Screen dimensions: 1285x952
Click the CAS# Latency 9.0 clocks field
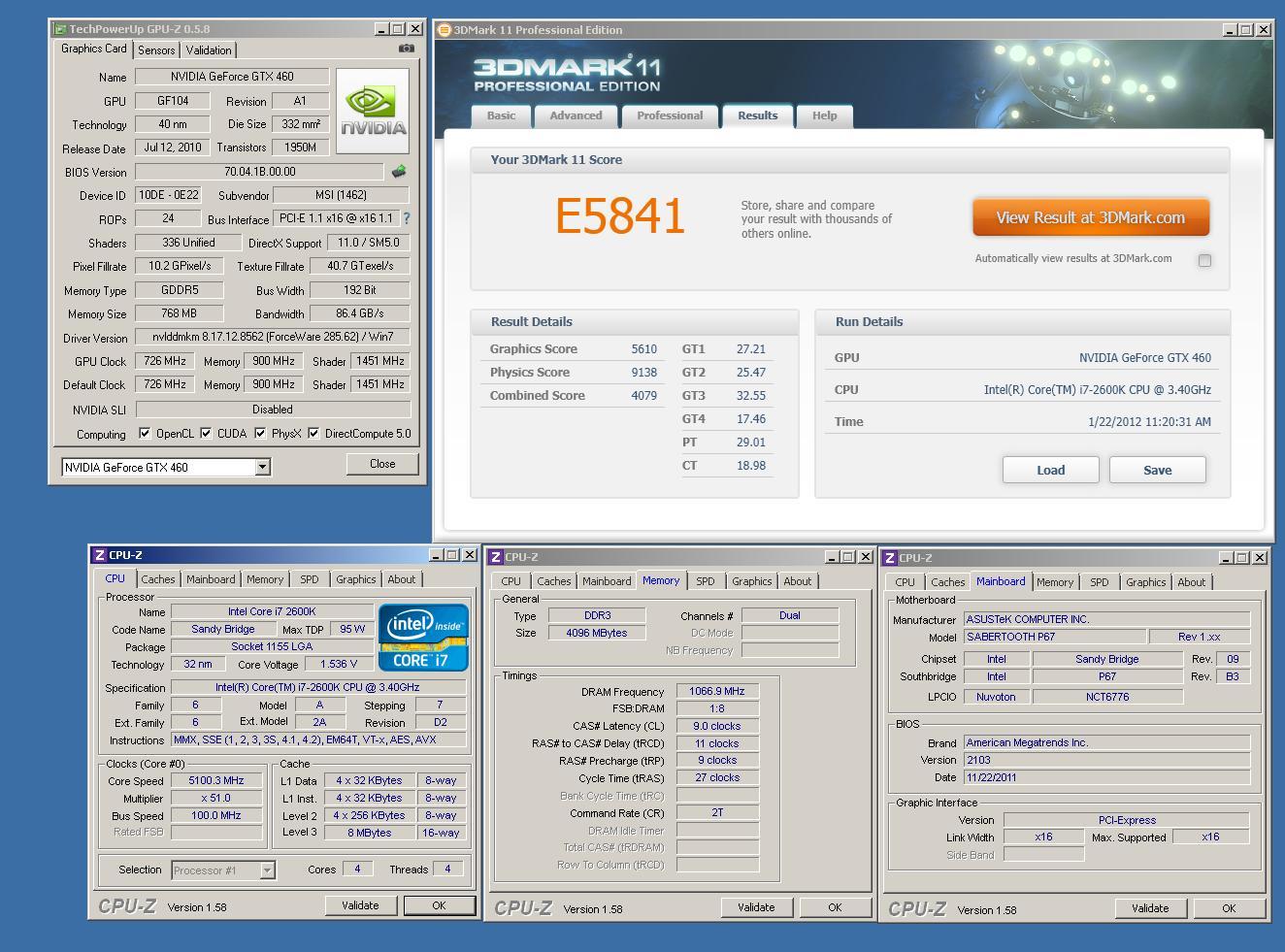click(x=717, y=726)
